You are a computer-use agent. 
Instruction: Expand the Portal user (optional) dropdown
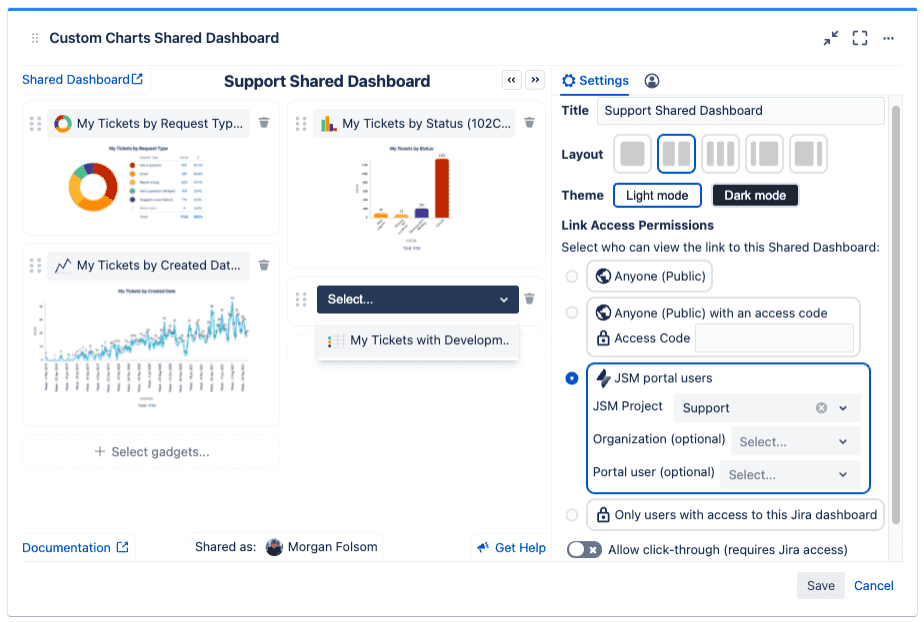point(789,475)
